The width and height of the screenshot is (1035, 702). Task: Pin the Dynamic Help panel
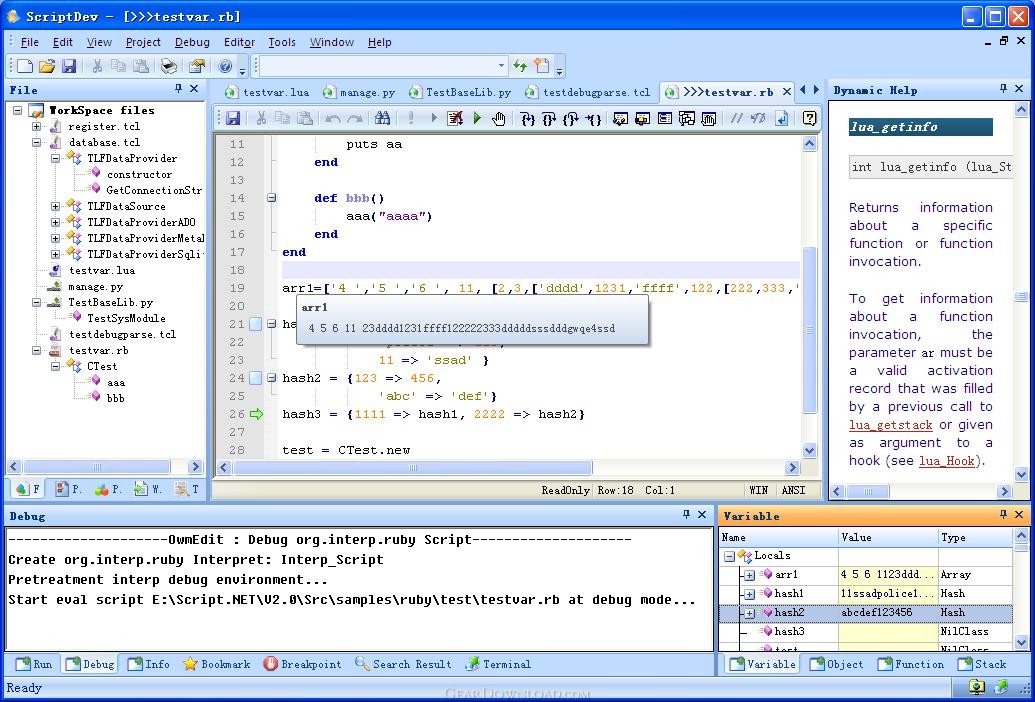[1003, 88]
